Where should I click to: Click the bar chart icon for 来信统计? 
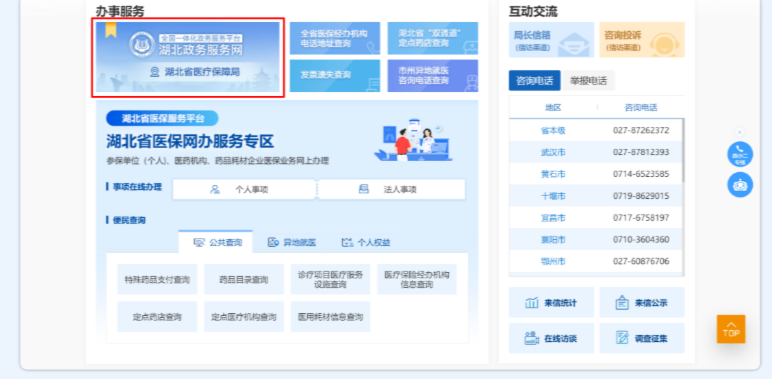tap(532, 303)
